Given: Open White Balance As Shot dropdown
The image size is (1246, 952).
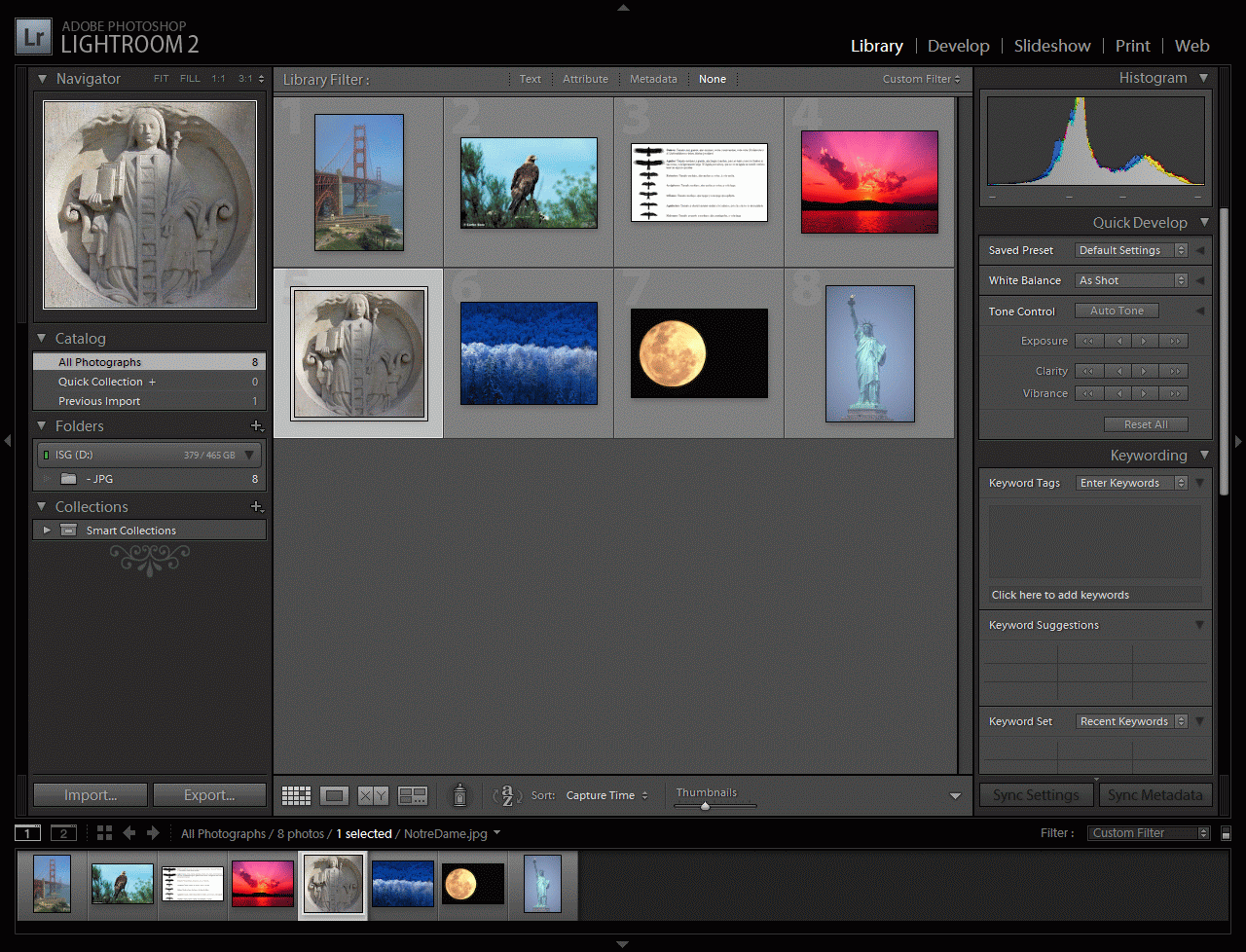Looking at the screenshot, I should click(1132, 280).
